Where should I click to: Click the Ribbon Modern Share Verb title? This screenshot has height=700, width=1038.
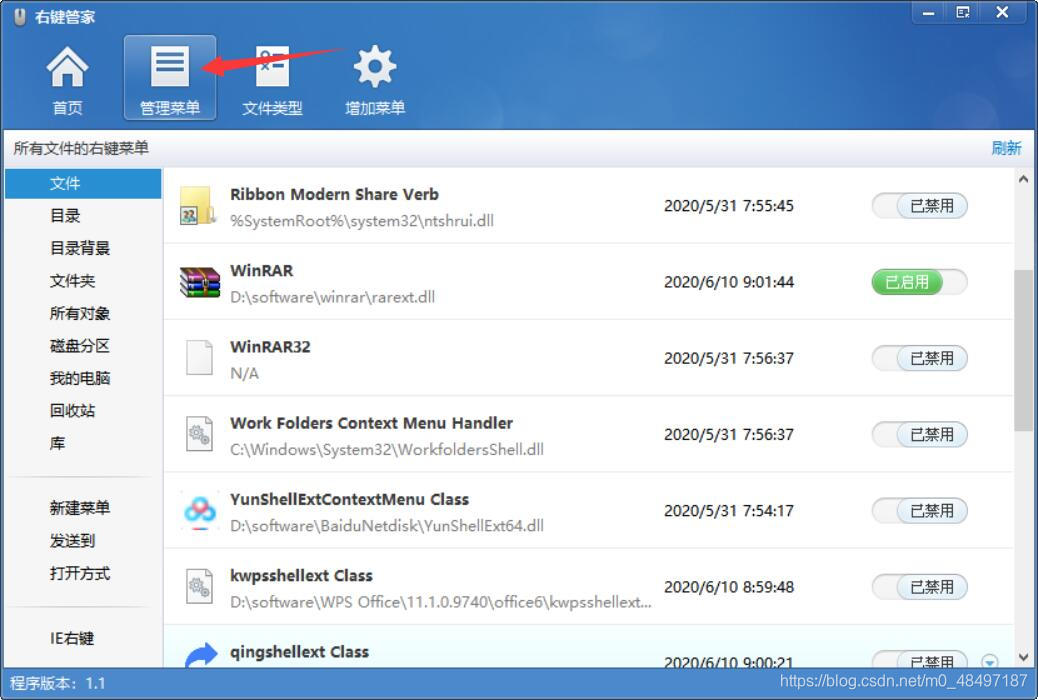334,195
